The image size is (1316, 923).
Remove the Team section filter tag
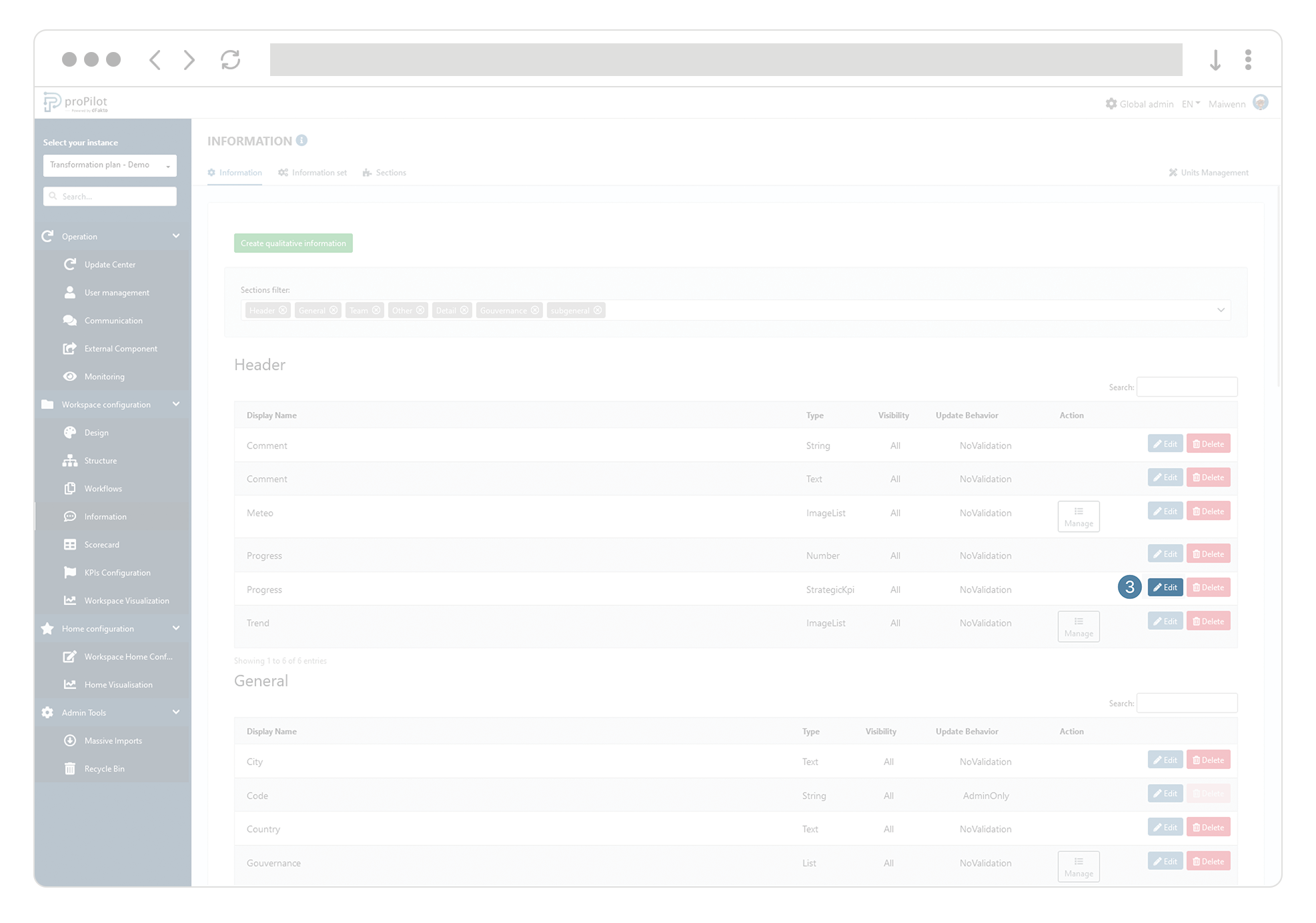pyautogui.click(x=376, y=311)
